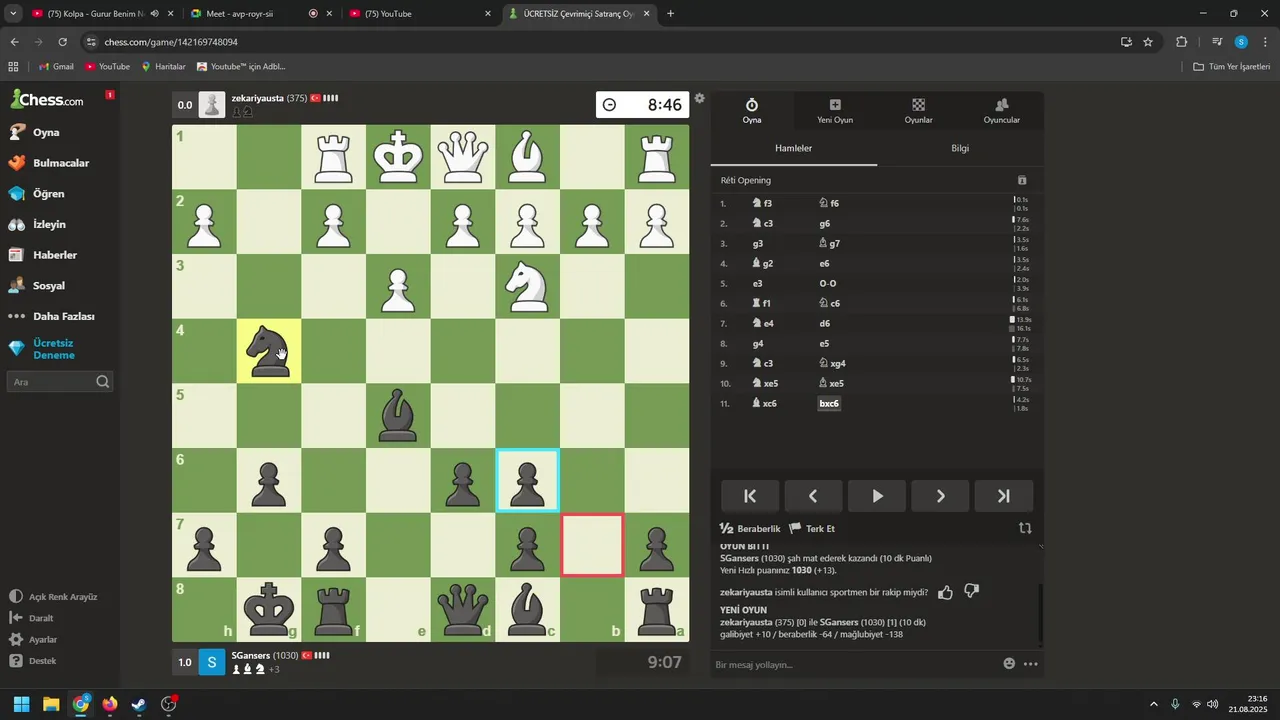Bookmark this page with star icon
The width and height of the screenshot is (1280, 720).
click(1148, 42)
